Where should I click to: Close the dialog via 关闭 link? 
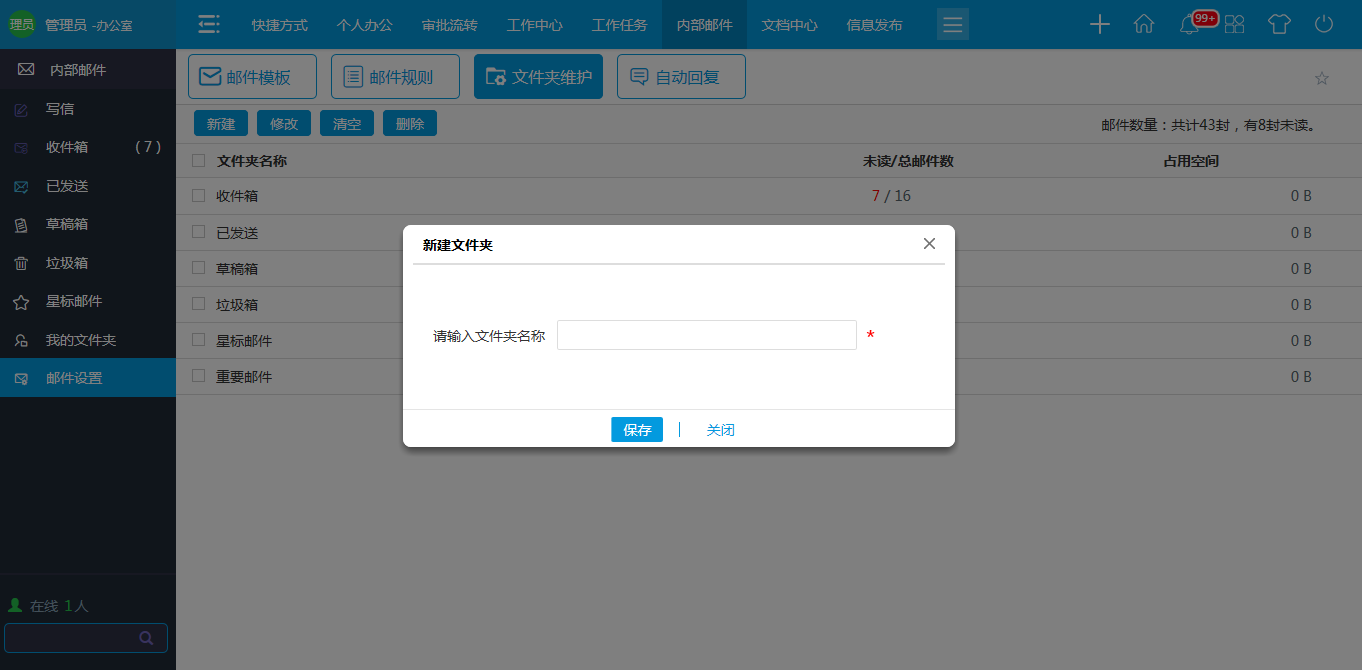(x=720, y=429)
